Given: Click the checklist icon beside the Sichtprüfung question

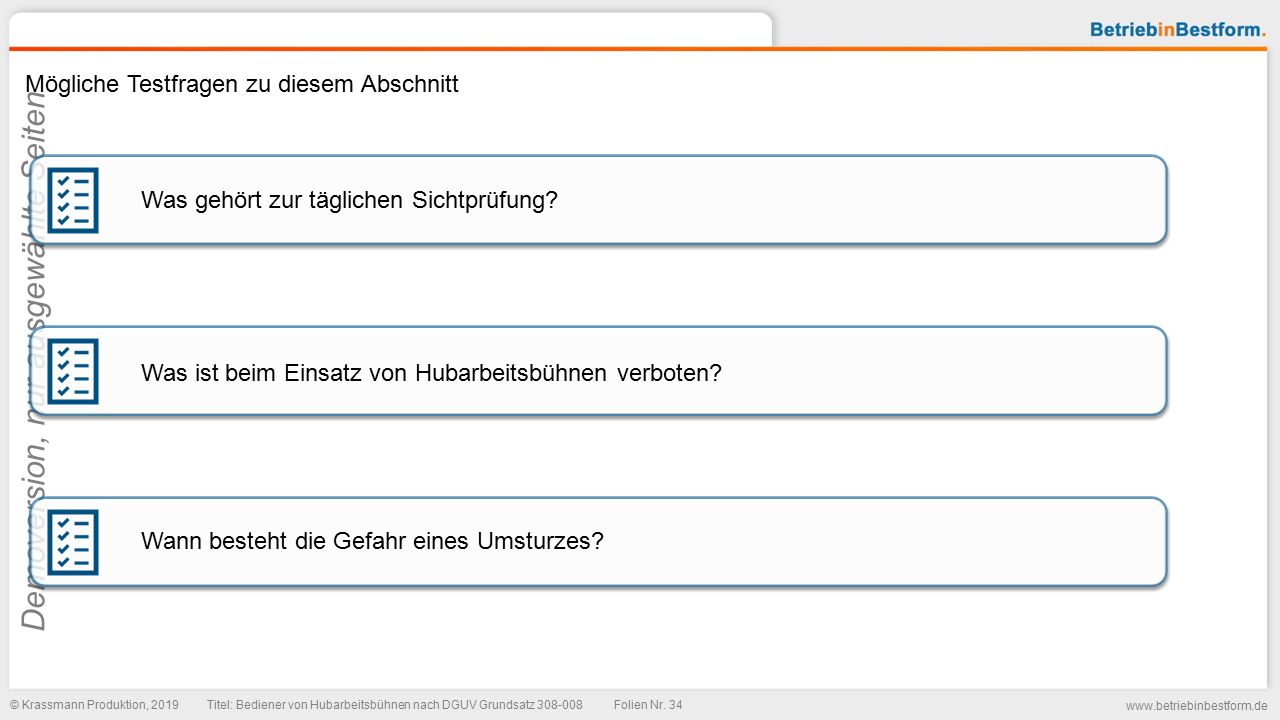Looking at the screenshot, I should tap(73, 200).
